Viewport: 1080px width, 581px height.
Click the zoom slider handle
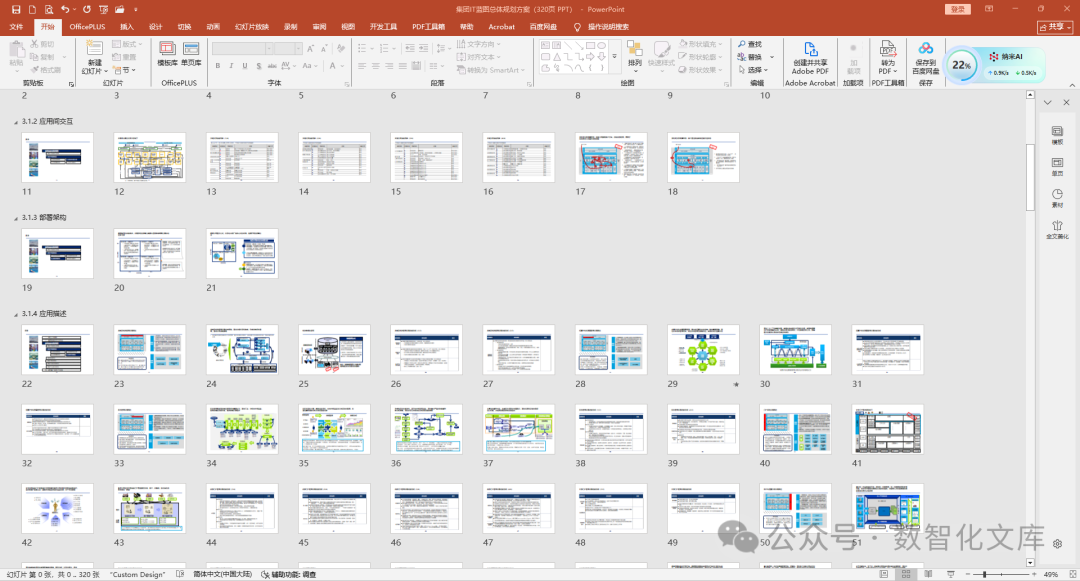(x=984, y=574)
